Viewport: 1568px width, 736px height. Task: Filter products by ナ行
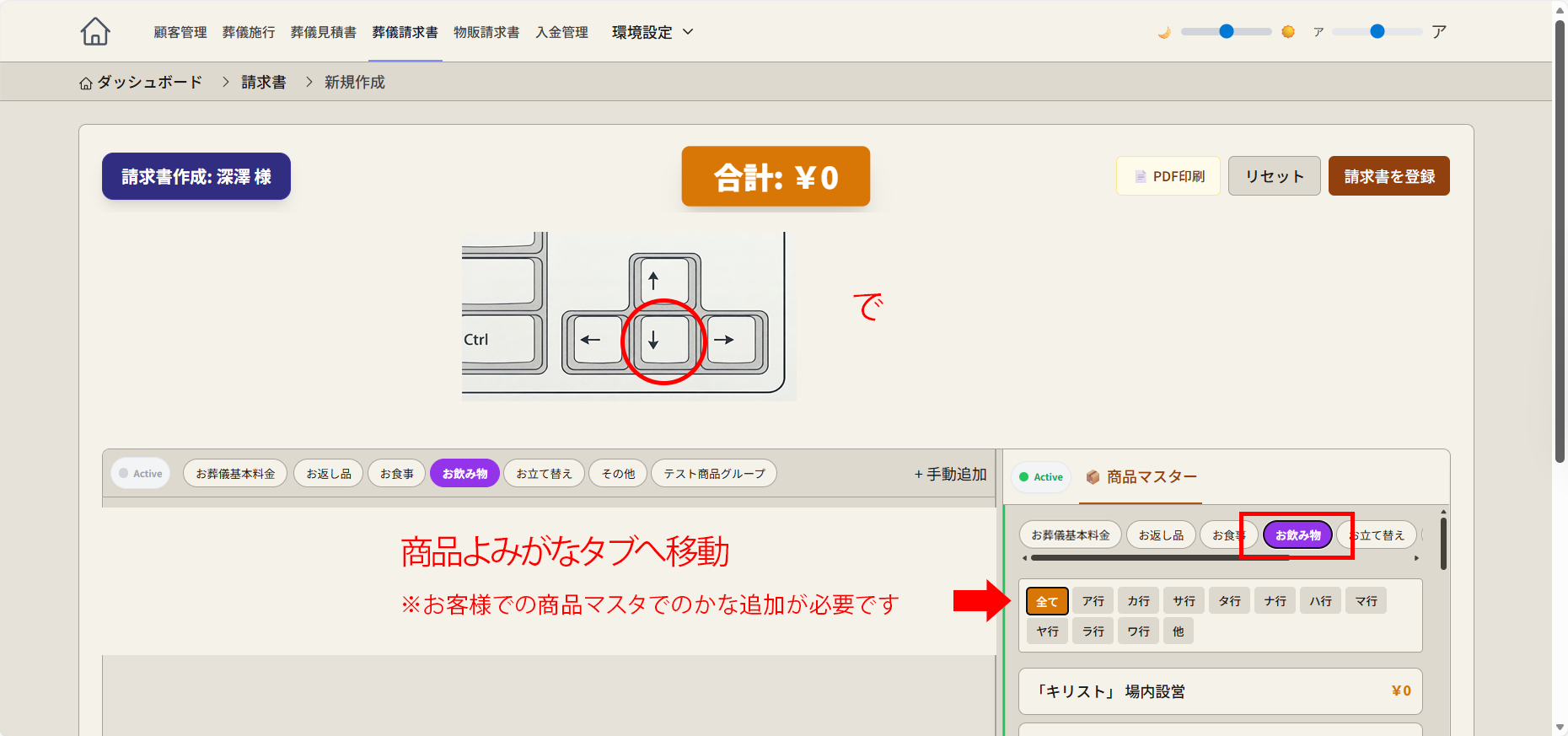click(1275, 601)
